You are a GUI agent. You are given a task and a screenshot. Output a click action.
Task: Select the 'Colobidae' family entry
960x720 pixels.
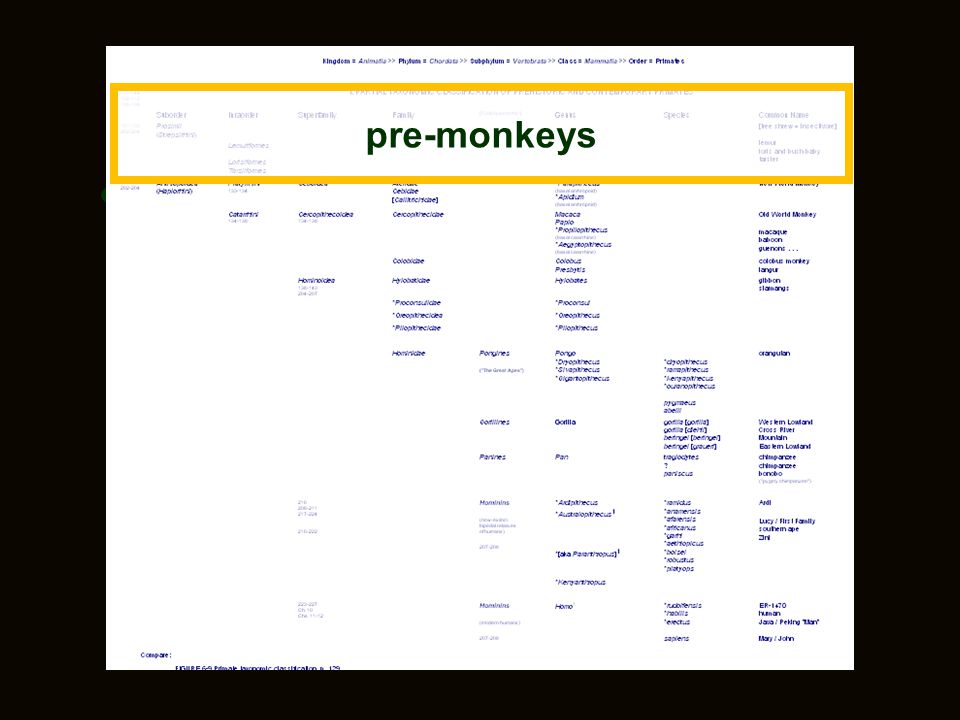408,261
